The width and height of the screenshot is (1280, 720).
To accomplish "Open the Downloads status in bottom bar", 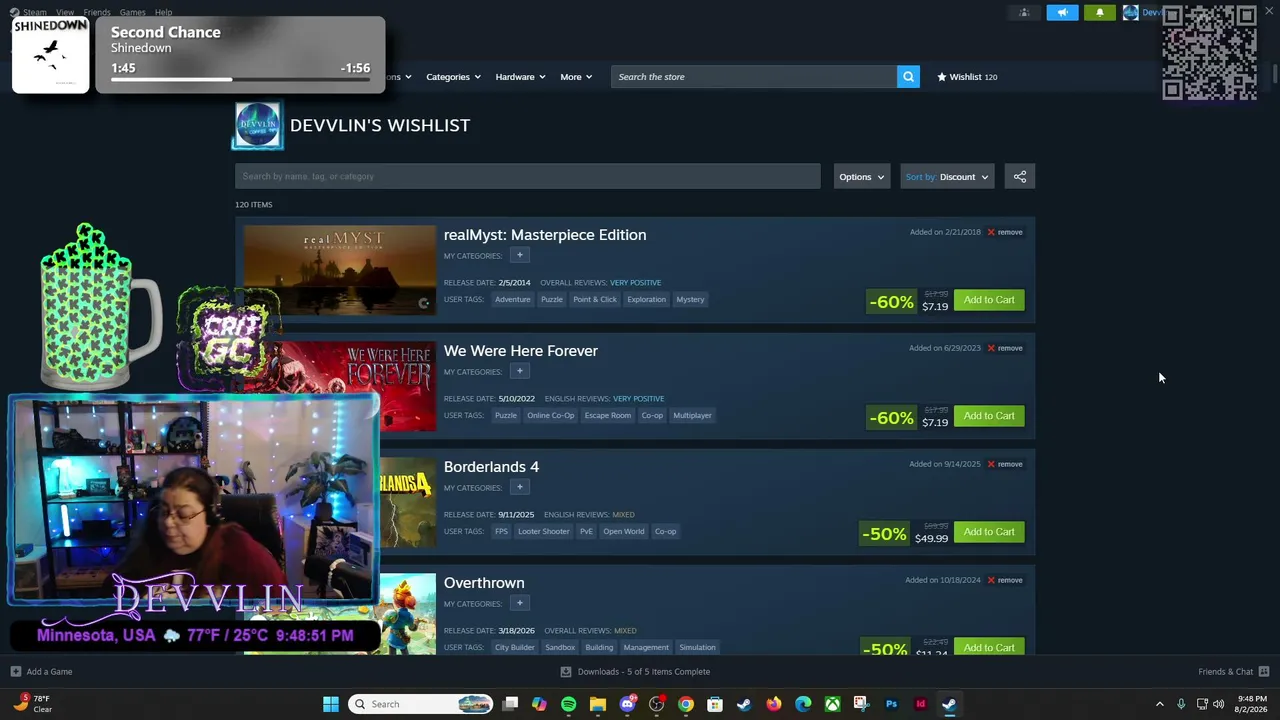I will [x=635, y=672].
